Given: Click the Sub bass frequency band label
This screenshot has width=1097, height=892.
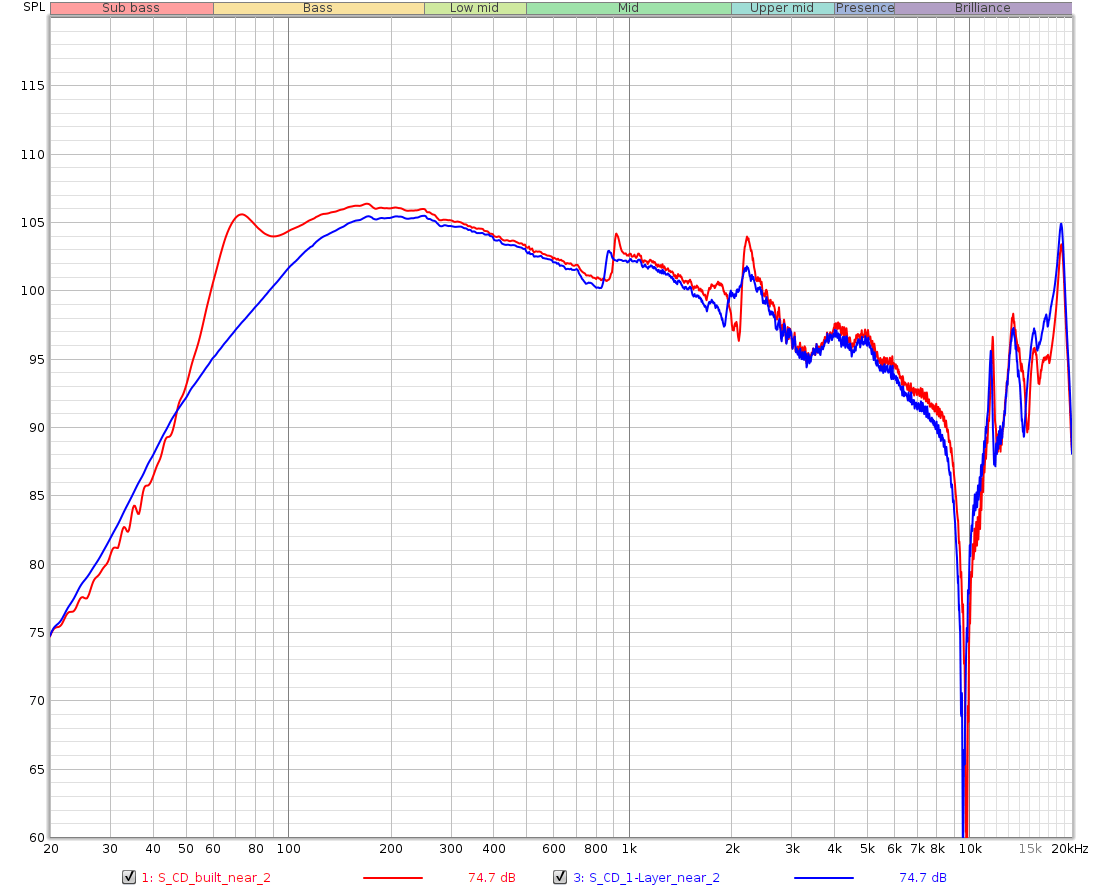Looking at the screenshot, I should pos(132,8).
